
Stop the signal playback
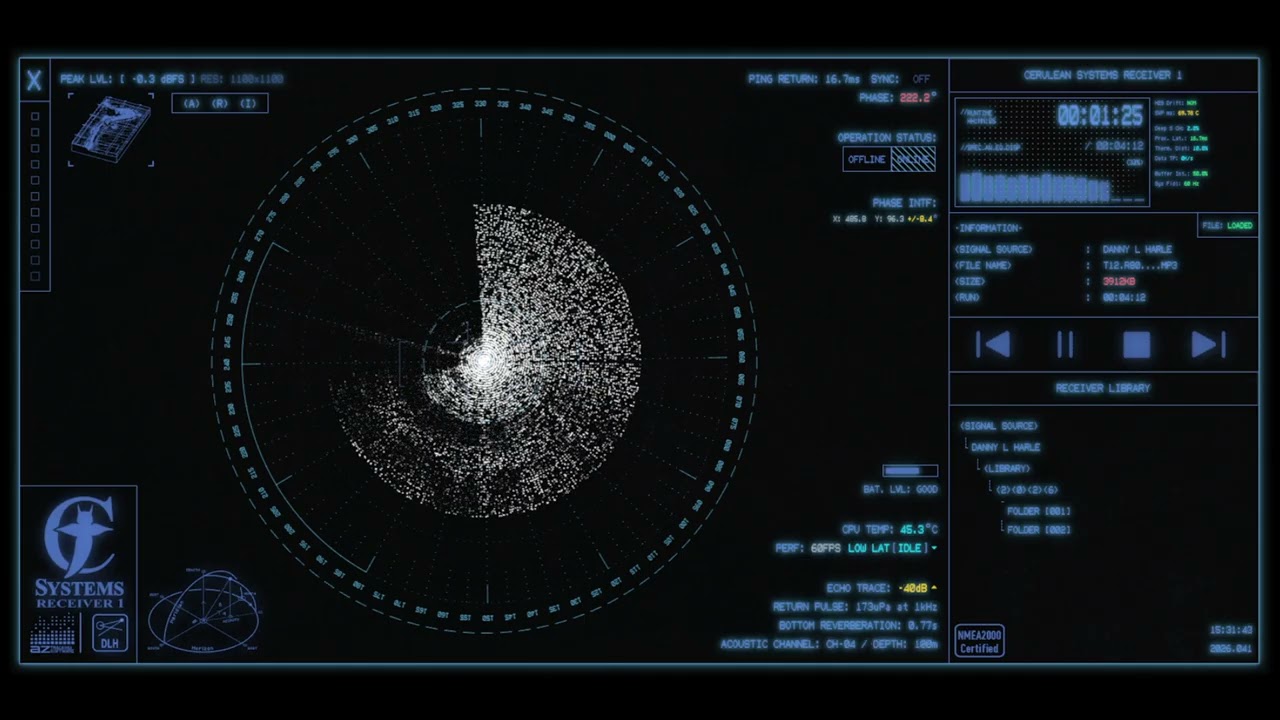tap(1137, 345)
